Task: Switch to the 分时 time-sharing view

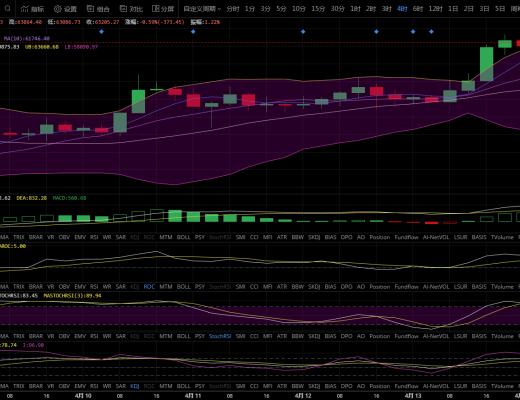Action: point(233,9)
